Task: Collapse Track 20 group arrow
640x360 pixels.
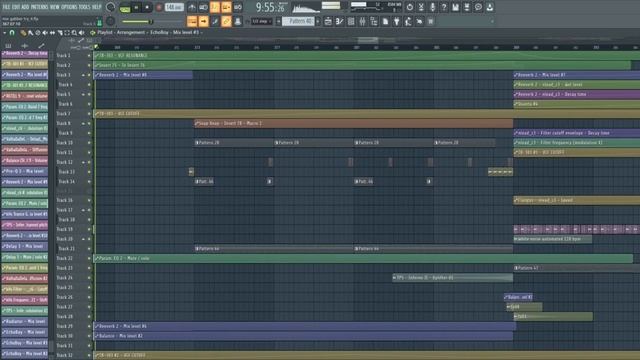Action: 83,239
